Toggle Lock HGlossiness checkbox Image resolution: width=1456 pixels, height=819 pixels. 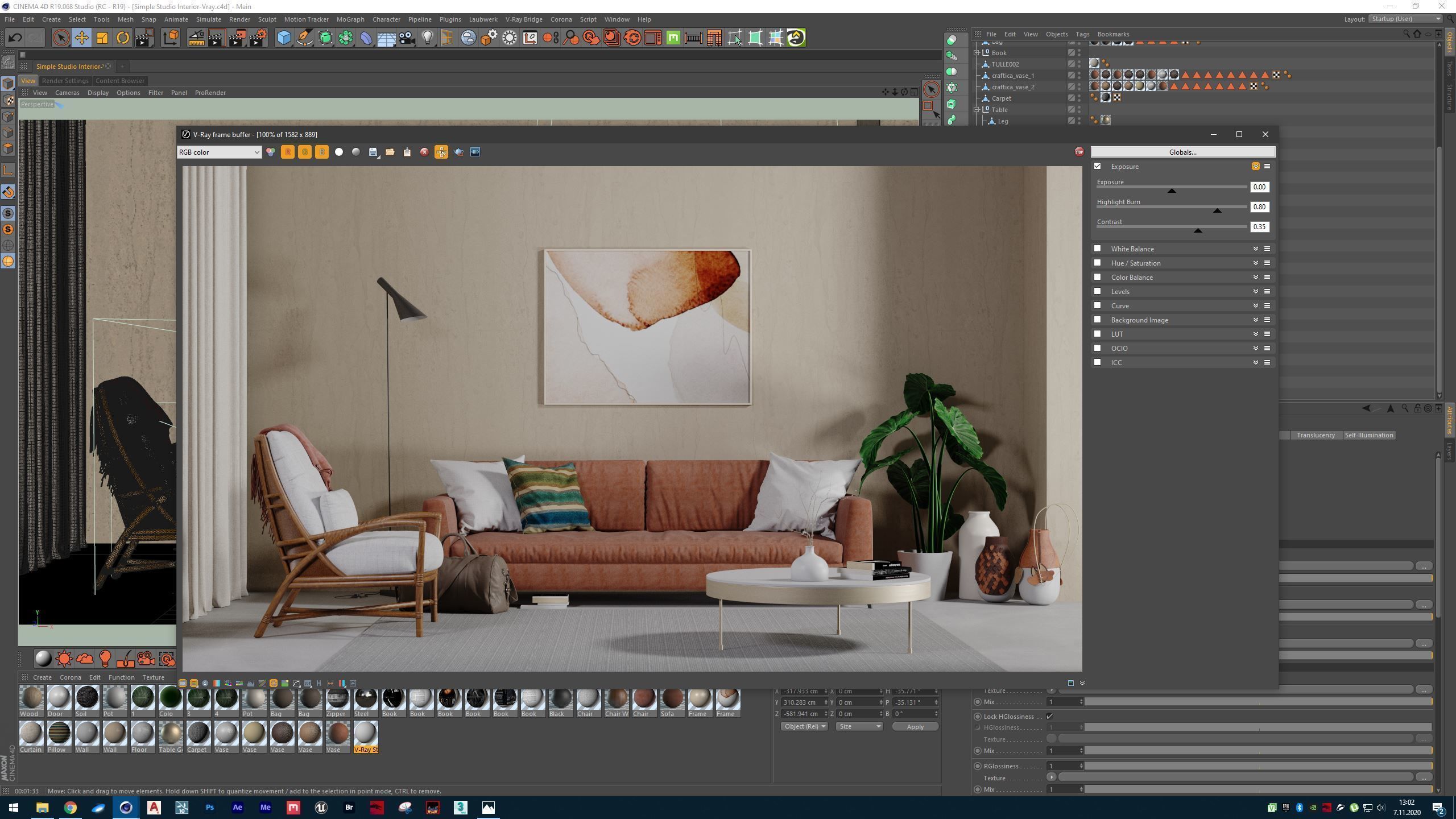click(1049, 717)
